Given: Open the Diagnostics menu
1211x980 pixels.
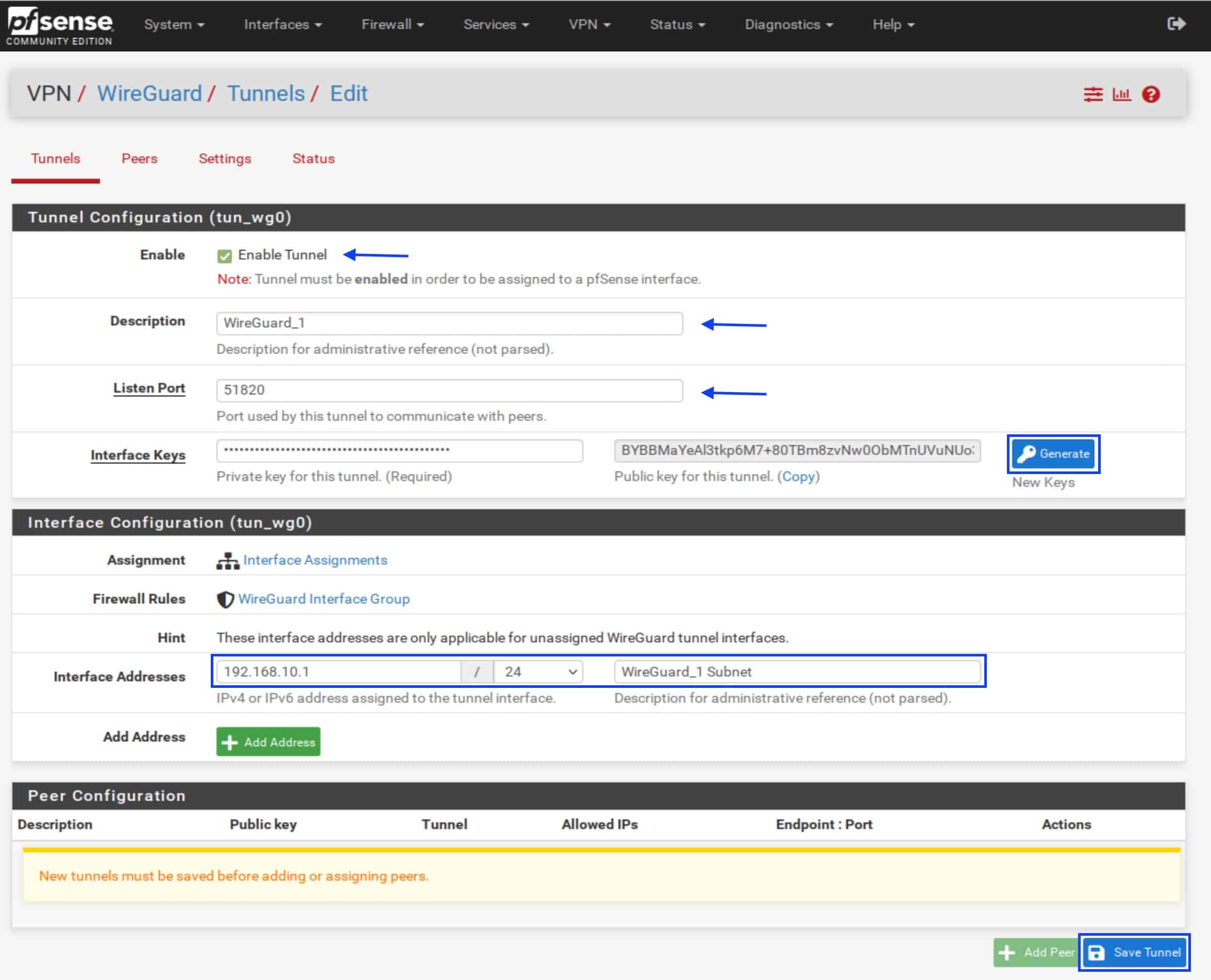Looking at the screenshot, I should pyautogui.click(x=789, y=25).
